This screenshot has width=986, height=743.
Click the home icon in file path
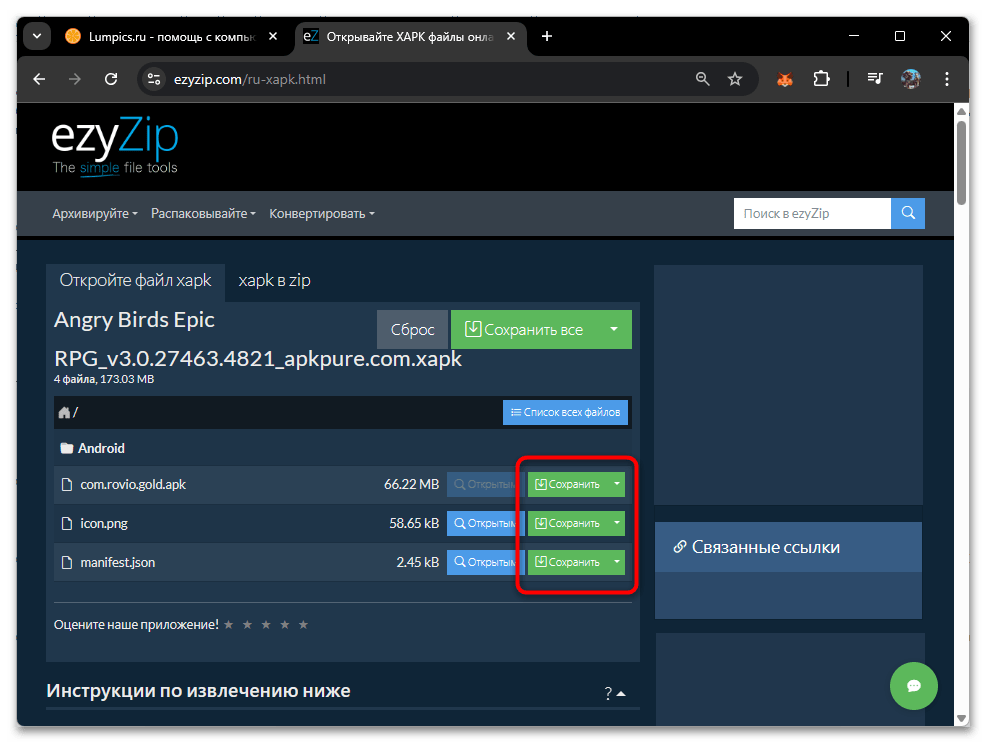(x=64, y=412)
